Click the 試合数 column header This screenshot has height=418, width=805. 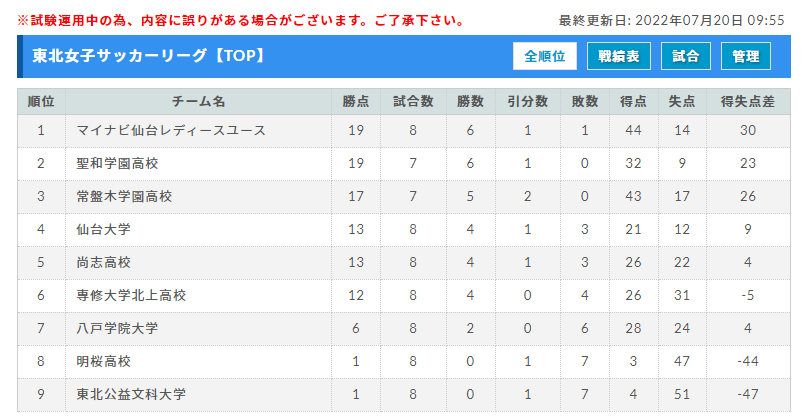click(413, 102)
